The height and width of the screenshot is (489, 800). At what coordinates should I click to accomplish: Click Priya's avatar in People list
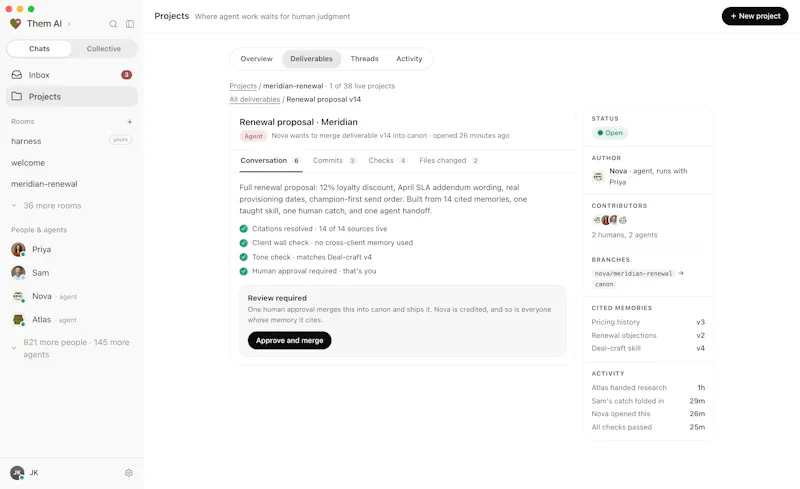pyautogui.click(x=18, y=250)
